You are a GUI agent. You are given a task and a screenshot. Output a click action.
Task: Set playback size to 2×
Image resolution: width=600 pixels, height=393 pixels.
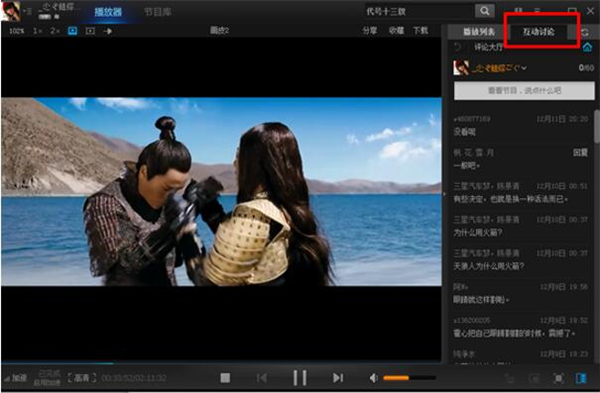55,31
